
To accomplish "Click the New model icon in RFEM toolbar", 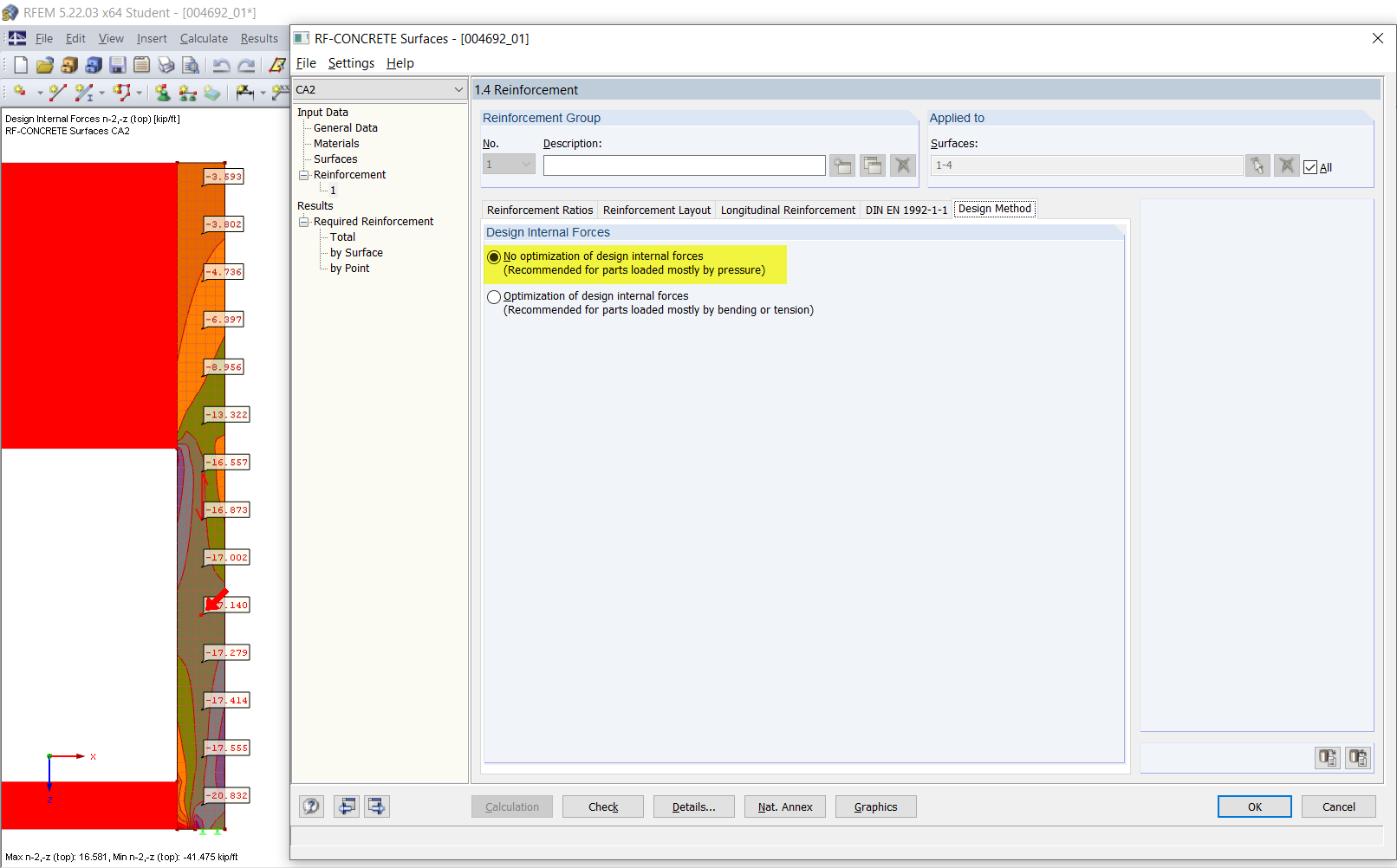I will (21, 65).
